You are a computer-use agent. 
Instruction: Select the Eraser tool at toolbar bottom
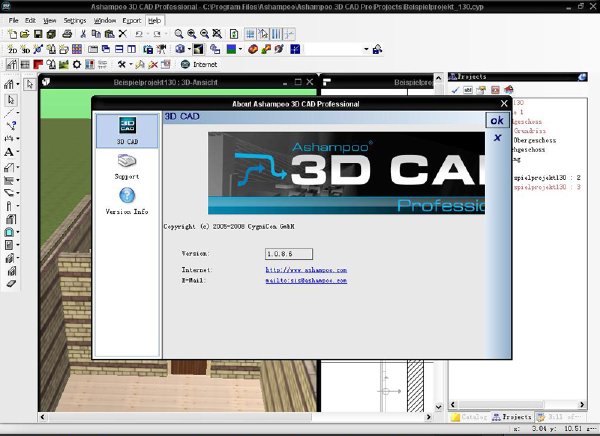[x=11, y=284]
